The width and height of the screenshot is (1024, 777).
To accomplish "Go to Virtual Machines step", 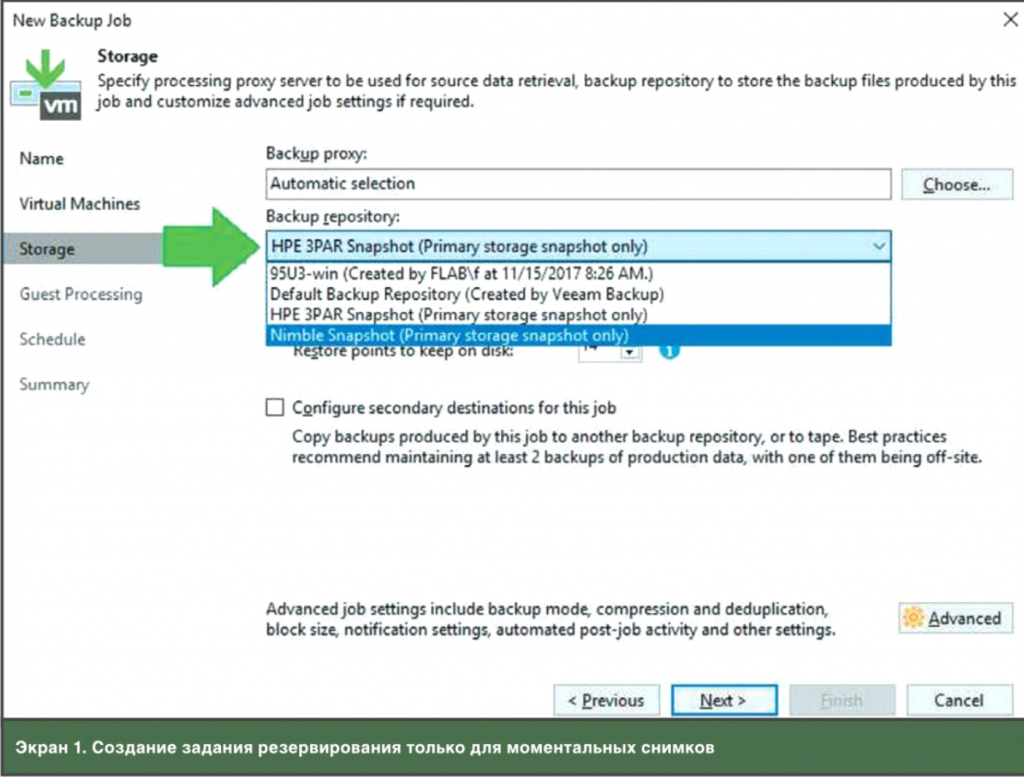I will tap(80, 204).
